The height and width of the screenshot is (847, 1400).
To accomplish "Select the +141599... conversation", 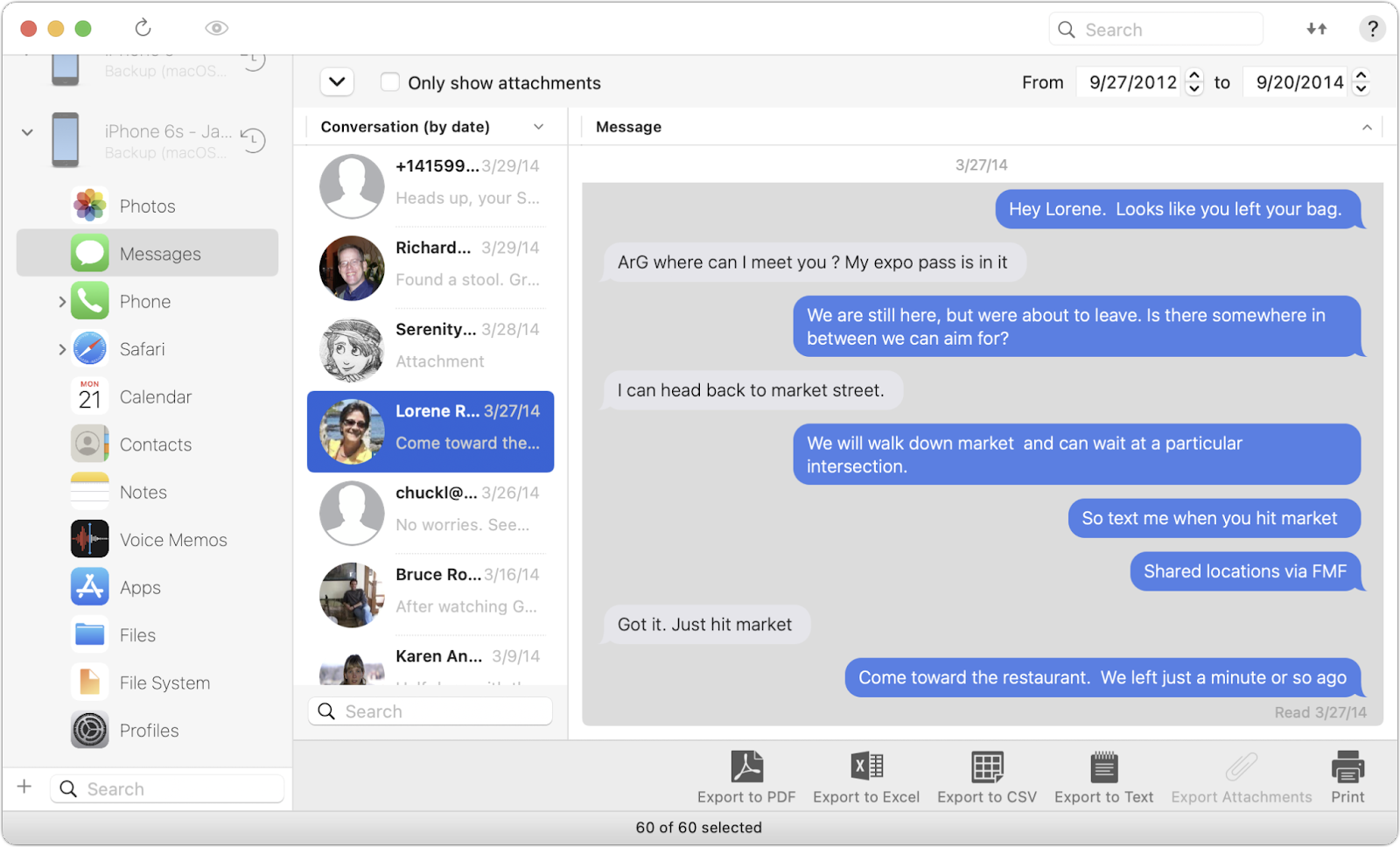I will click(430, 186).
